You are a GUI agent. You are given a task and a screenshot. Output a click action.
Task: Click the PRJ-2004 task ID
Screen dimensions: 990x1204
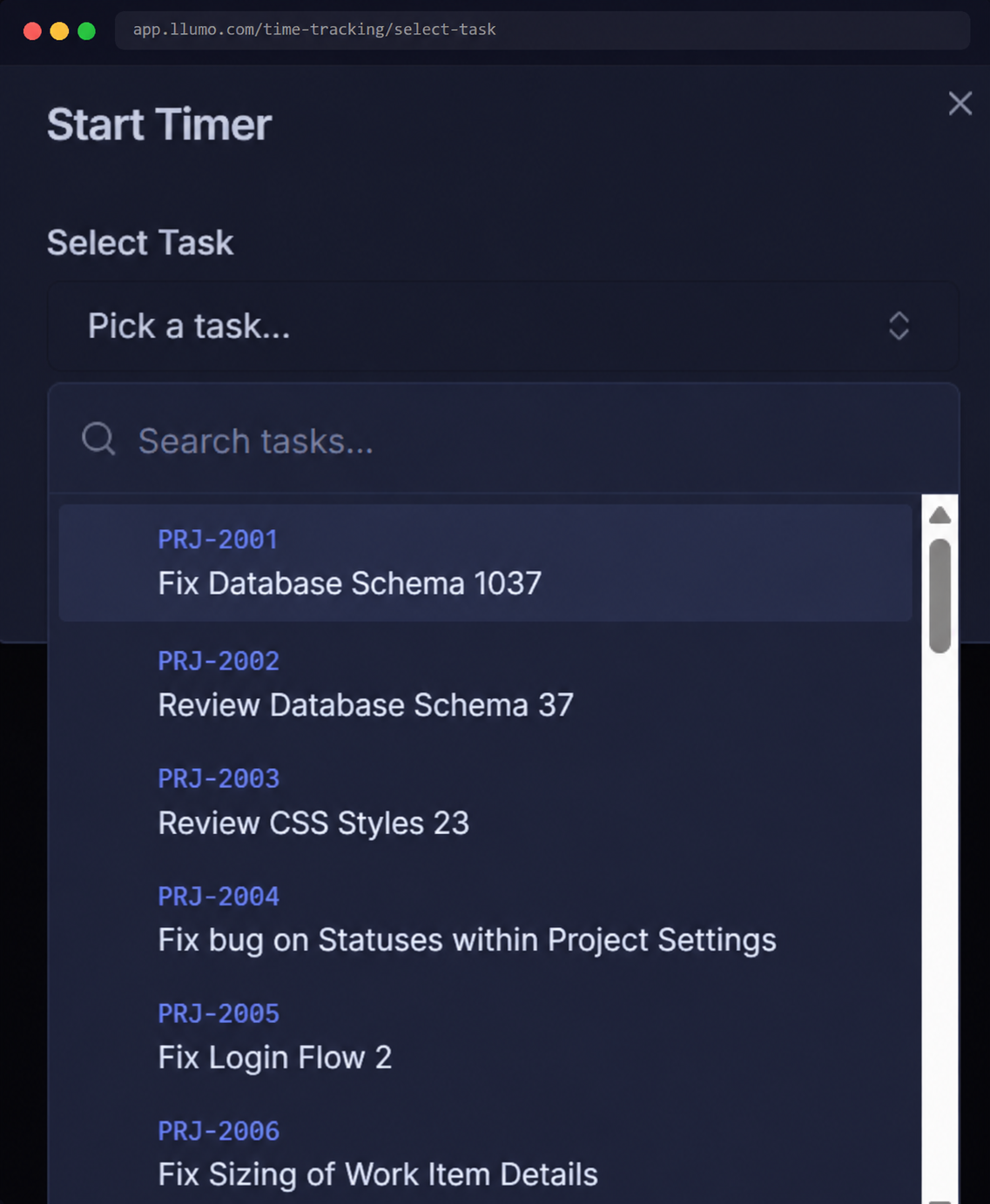(219, 897)
